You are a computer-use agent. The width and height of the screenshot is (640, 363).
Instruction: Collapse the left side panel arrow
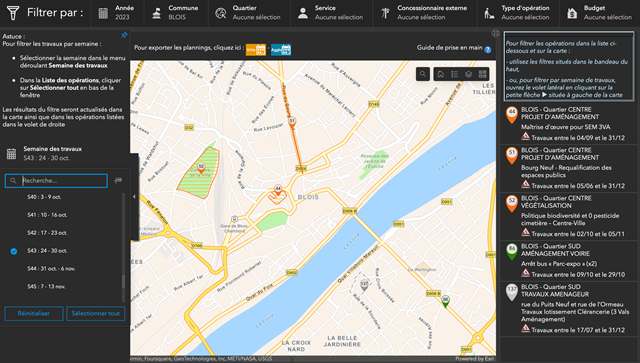134,197
